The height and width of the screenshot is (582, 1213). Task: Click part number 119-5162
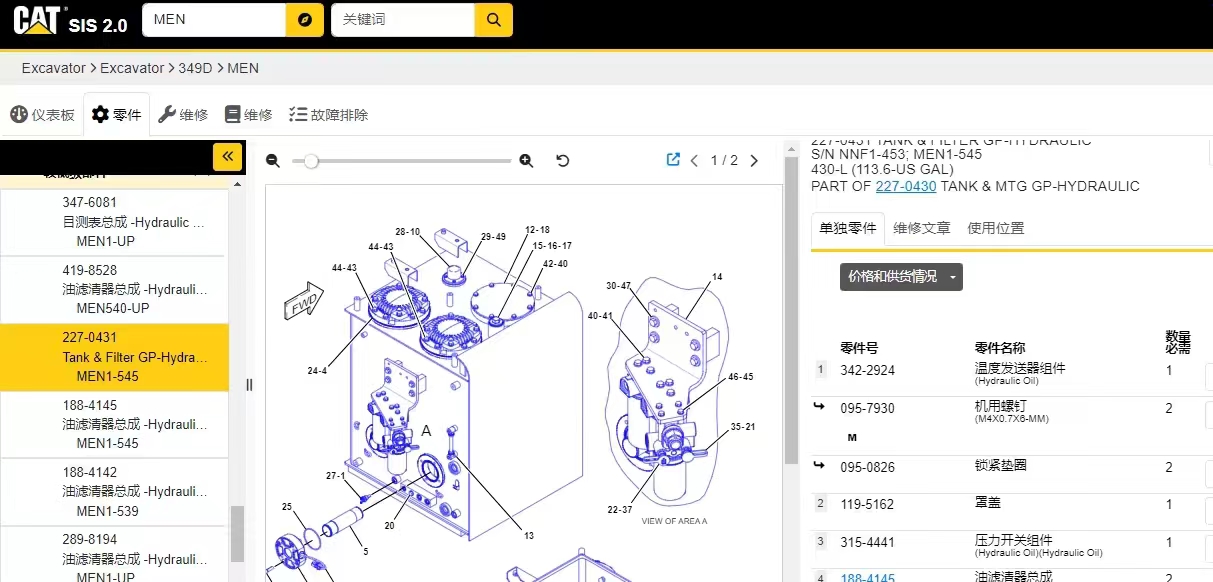pos(867,504)
